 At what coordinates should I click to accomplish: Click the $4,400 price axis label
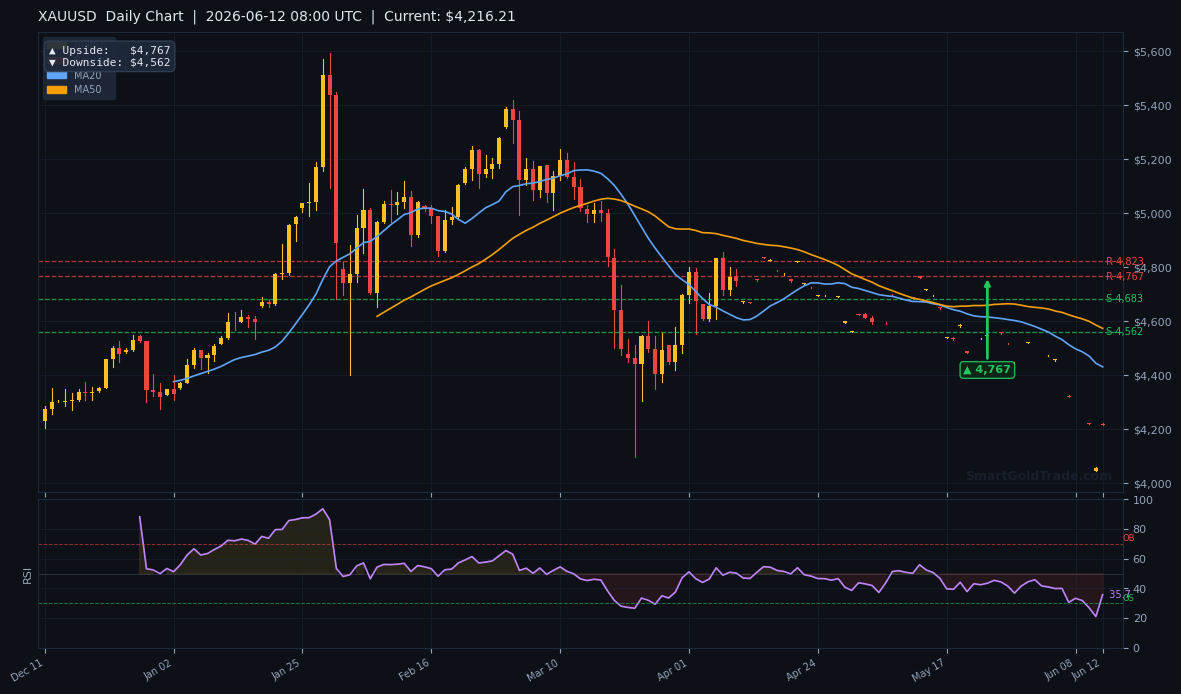coord(1152,376)
